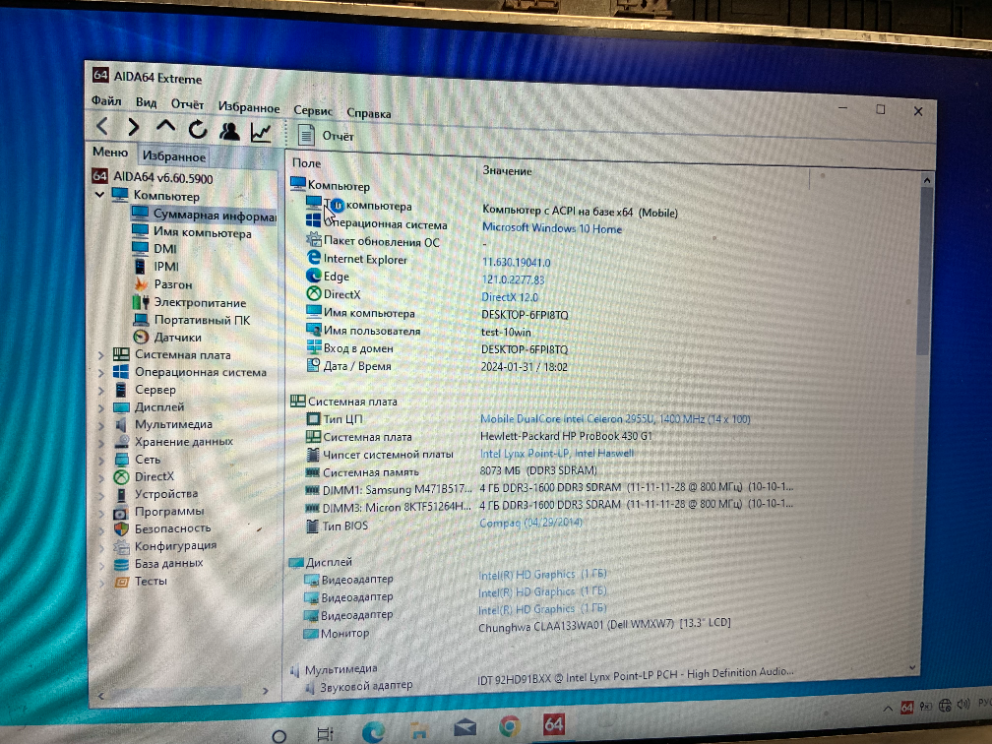Open the Internet Explorer version 11.630.19041.0 link
The width and height of the screenshot is (992, 744).
516,262
